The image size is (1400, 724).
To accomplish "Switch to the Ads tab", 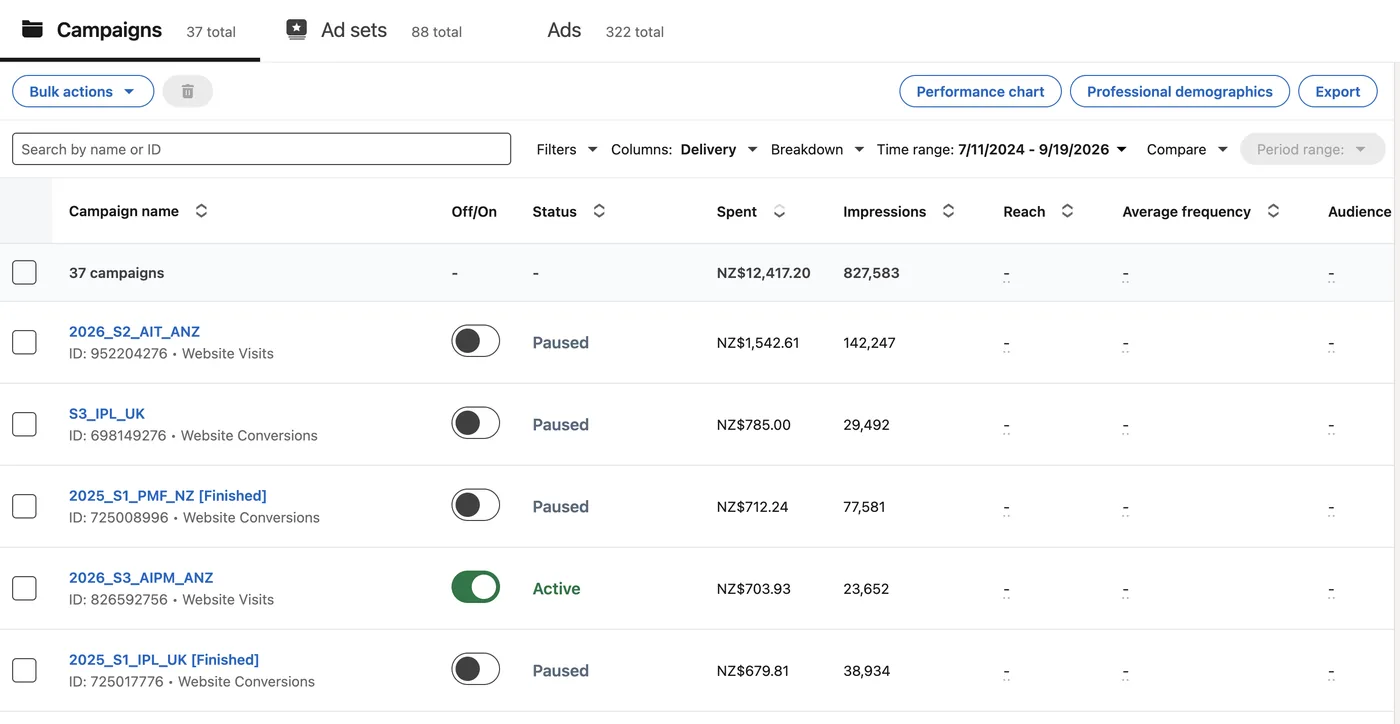I will pyautogui.click(x=605, y=31).
